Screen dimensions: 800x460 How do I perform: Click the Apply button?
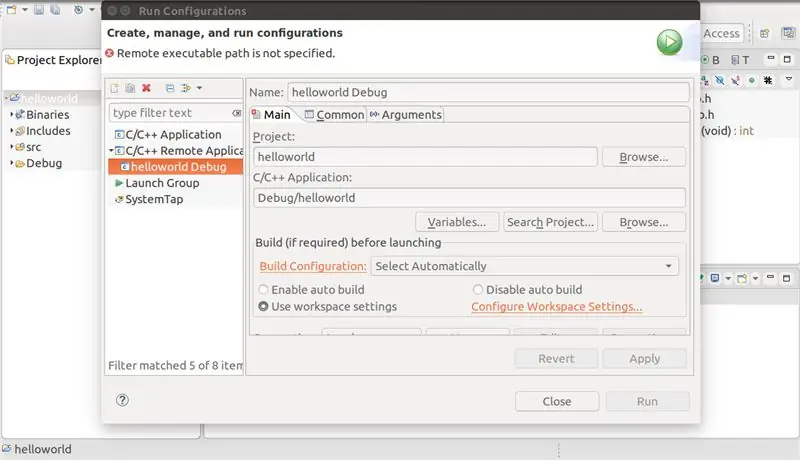[644, 359]
